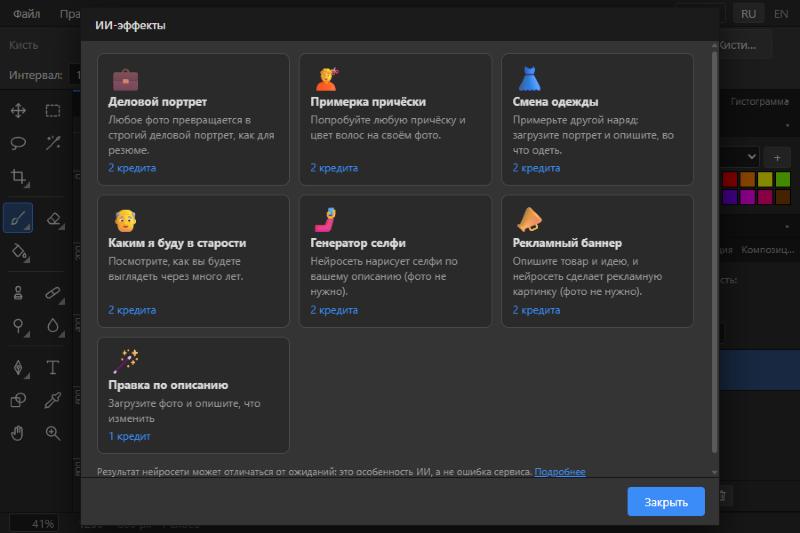800x533 pixels.
Task: Open the Деловой портрет effect card
Action: (193, 119)
